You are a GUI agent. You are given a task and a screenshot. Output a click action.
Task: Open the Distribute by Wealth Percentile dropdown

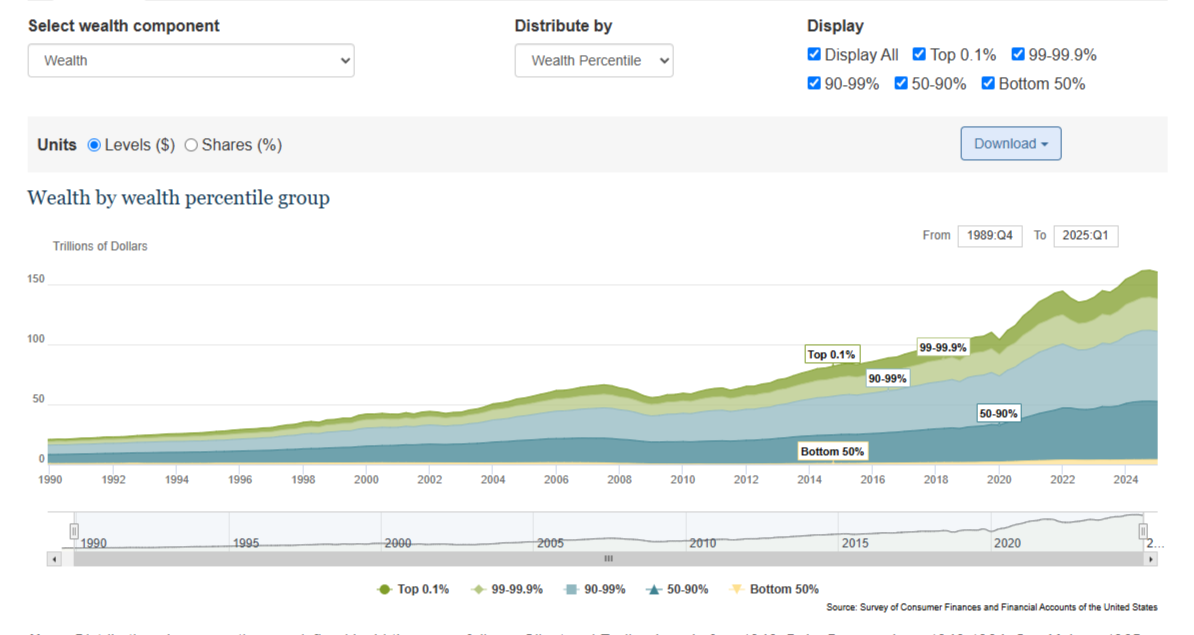click(594, 60)
